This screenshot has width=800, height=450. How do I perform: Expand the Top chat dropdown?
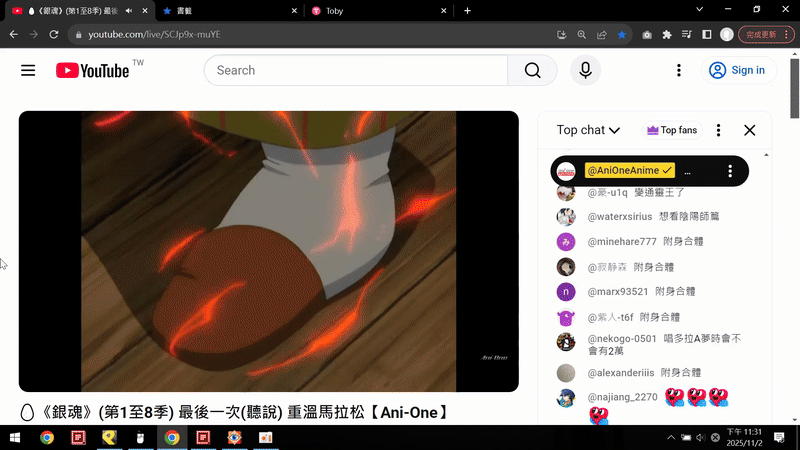(588, 130)
